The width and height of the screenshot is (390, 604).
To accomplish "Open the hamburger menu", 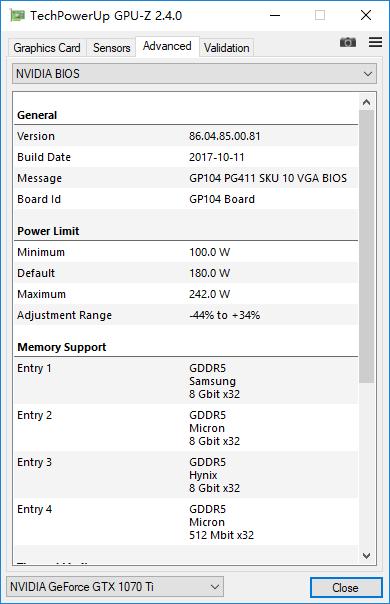I will coord(375,42).
